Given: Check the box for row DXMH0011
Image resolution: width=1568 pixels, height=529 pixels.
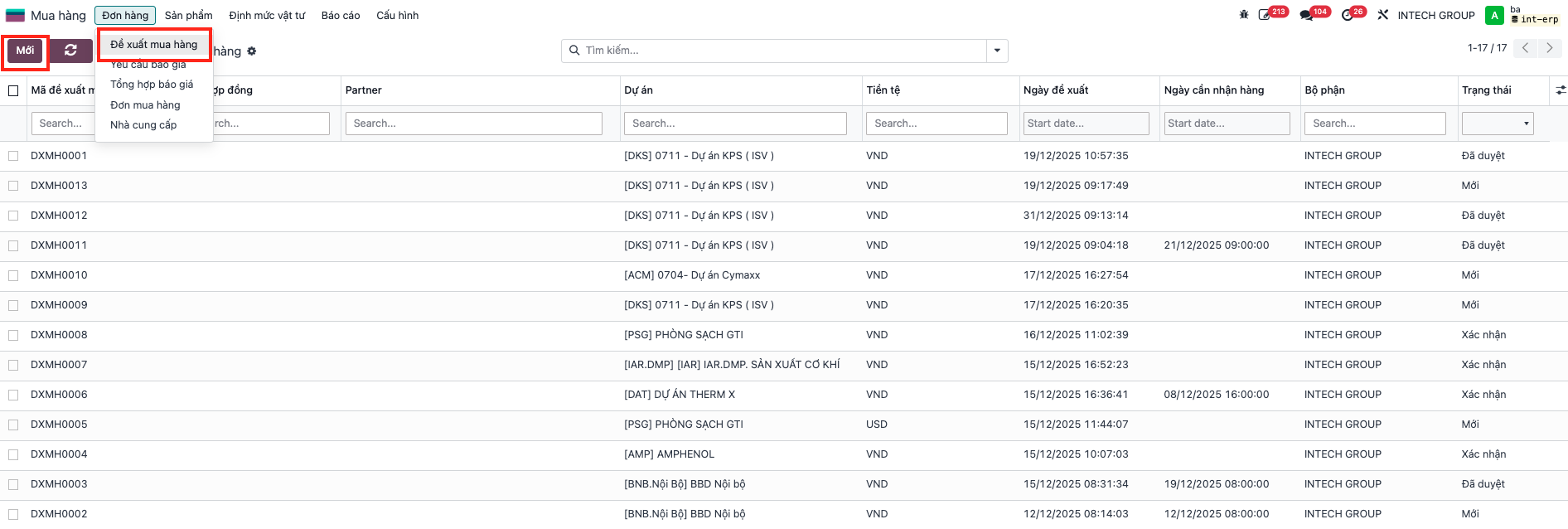Looking at the screenshot, I should click(x=13, y=245).
